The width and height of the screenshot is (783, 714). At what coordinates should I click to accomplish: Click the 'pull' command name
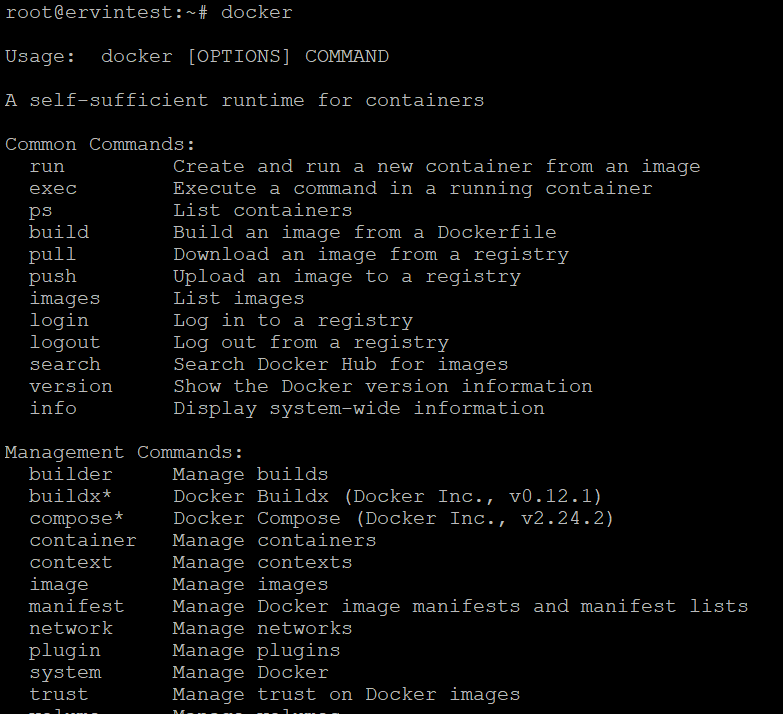[52, 255]
